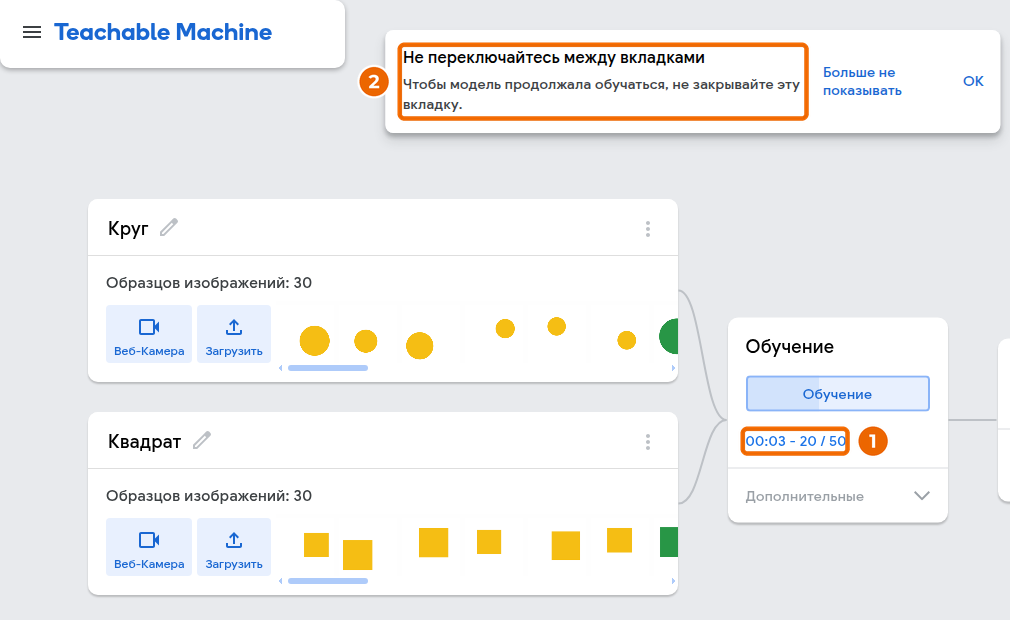Open Квадрат class three-dot options menu
This screenshot has height=620, width=1010.
tap(648, 442)
